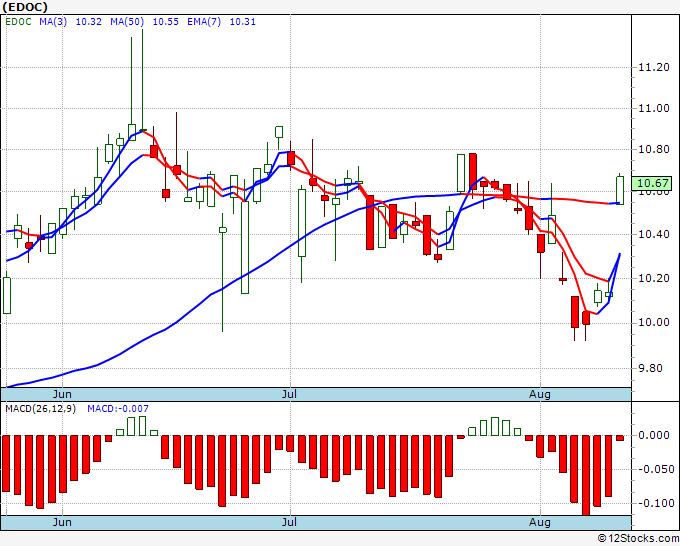Click the MA(50) legend label
This screenshot has width=680, height=546.
127,22
